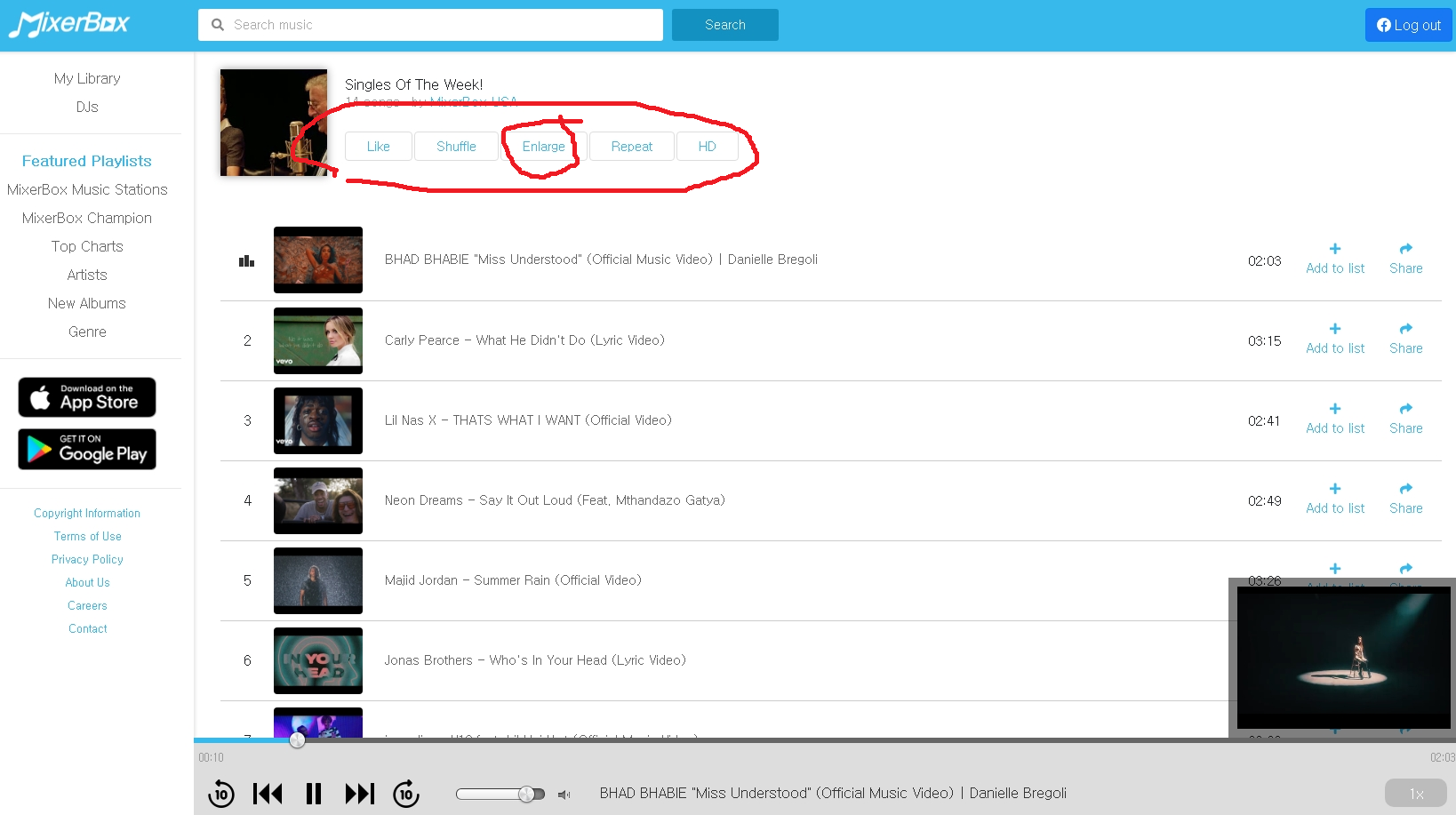This screenshot has height=815, width=1456.
Task: Share the Carly Pearce song
Action: pos(1406,339)
